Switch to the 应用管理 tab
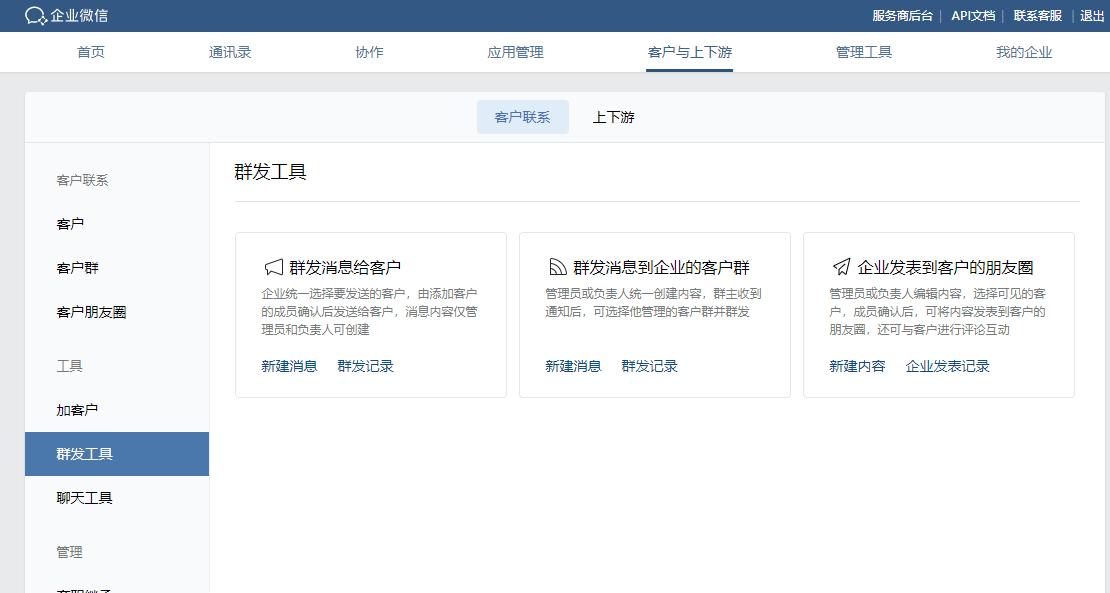The image size is (1110, 593). (515, 52)
